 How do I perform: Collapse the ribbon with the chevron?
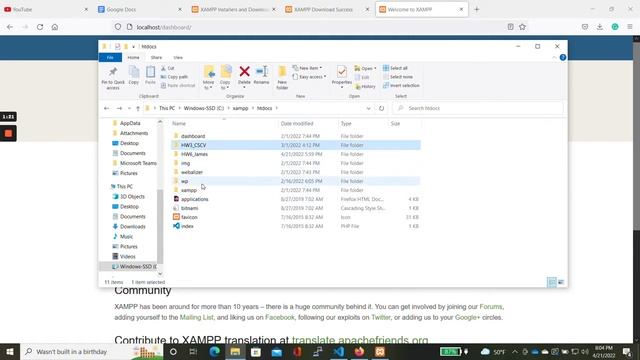coord(554,58)
